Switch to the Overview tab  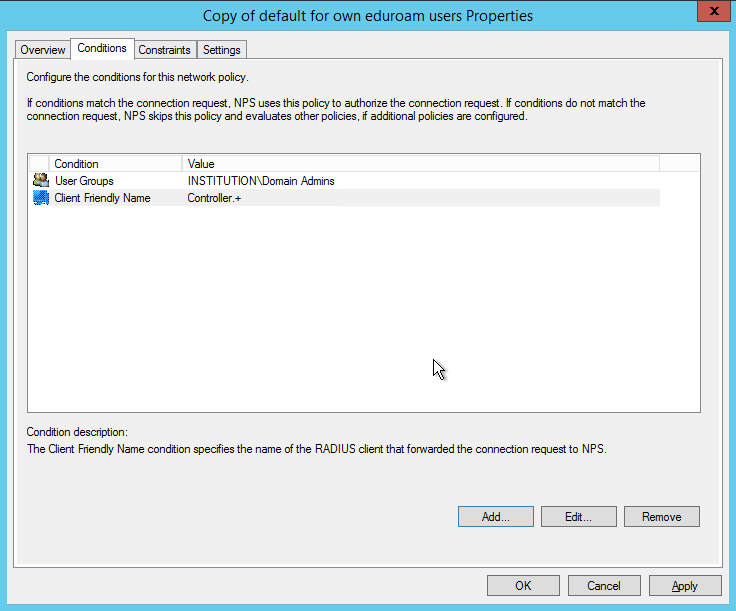(43, 50)
